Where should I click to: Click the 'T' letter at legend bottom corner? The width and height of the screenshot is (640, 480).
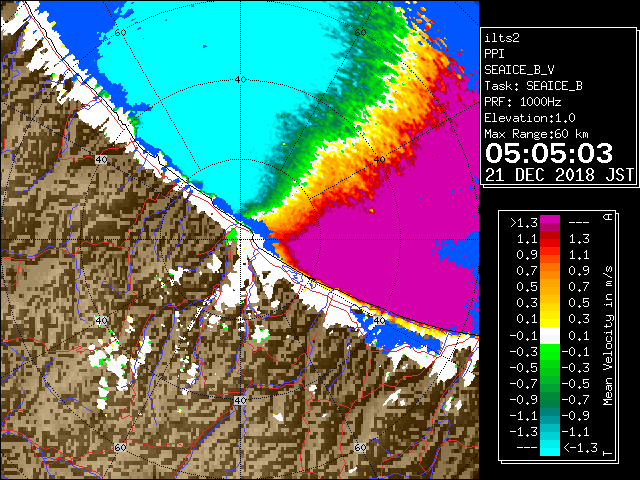coord(608,453)
